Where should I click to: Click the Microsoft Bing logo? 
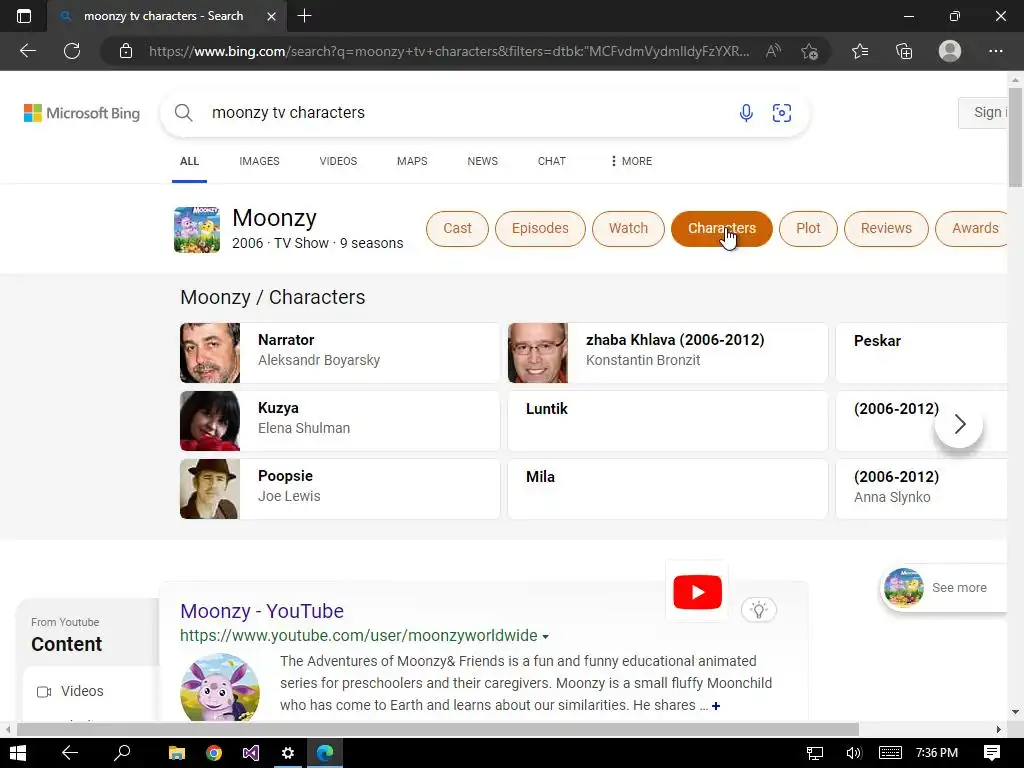(82, 113)
